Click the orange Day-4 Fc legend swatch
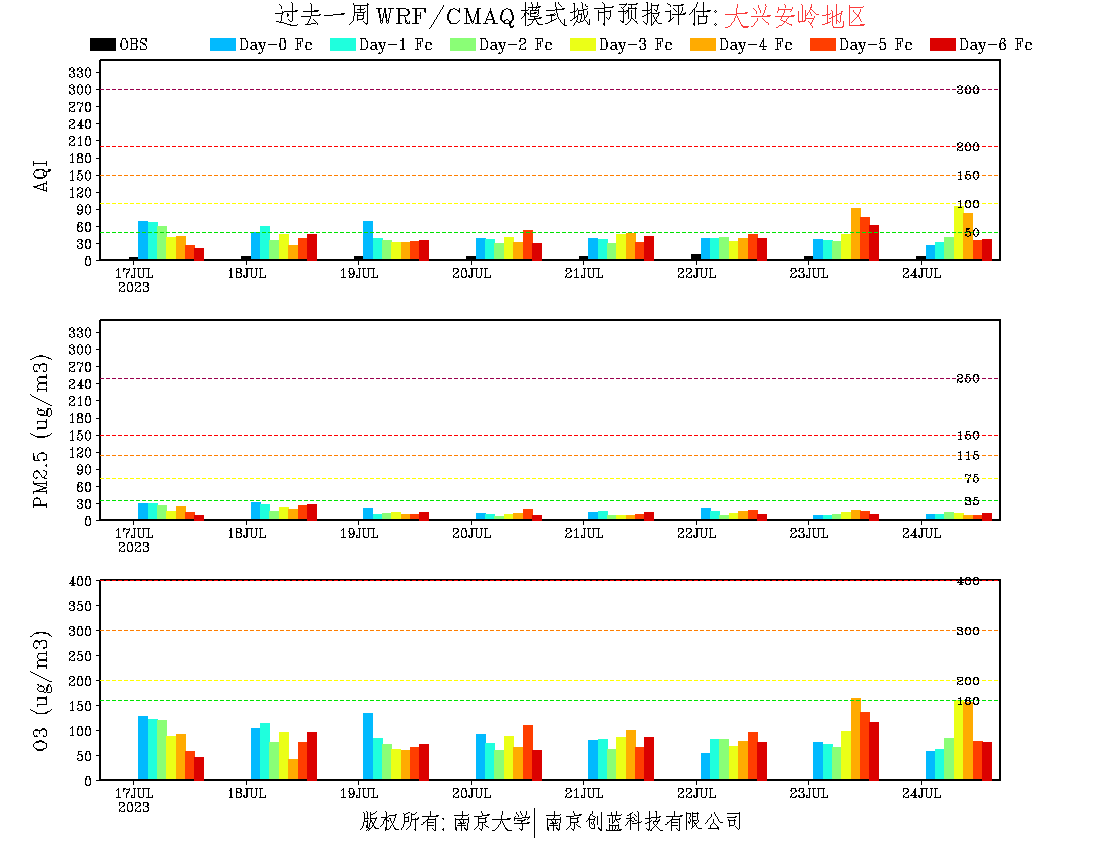The height and width of the screenshot is (850, 1100). coord(703,45)
